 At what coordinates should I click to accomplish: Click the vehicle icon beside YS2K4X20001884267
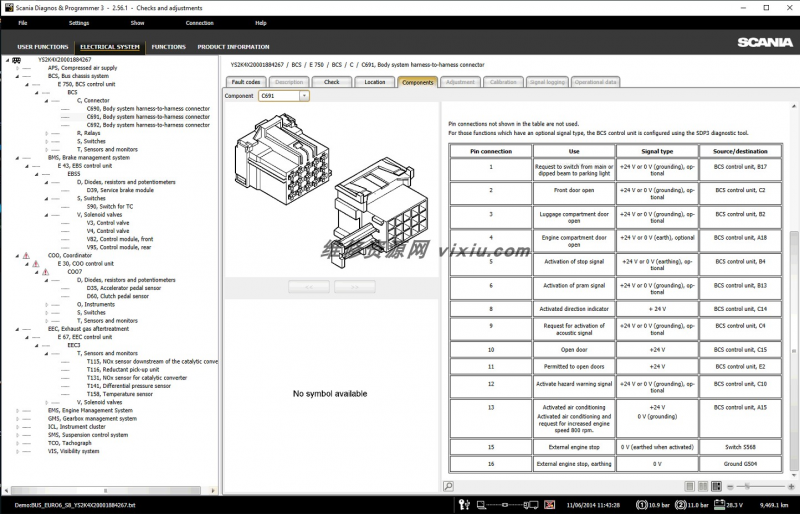click(x=16, y=60)
